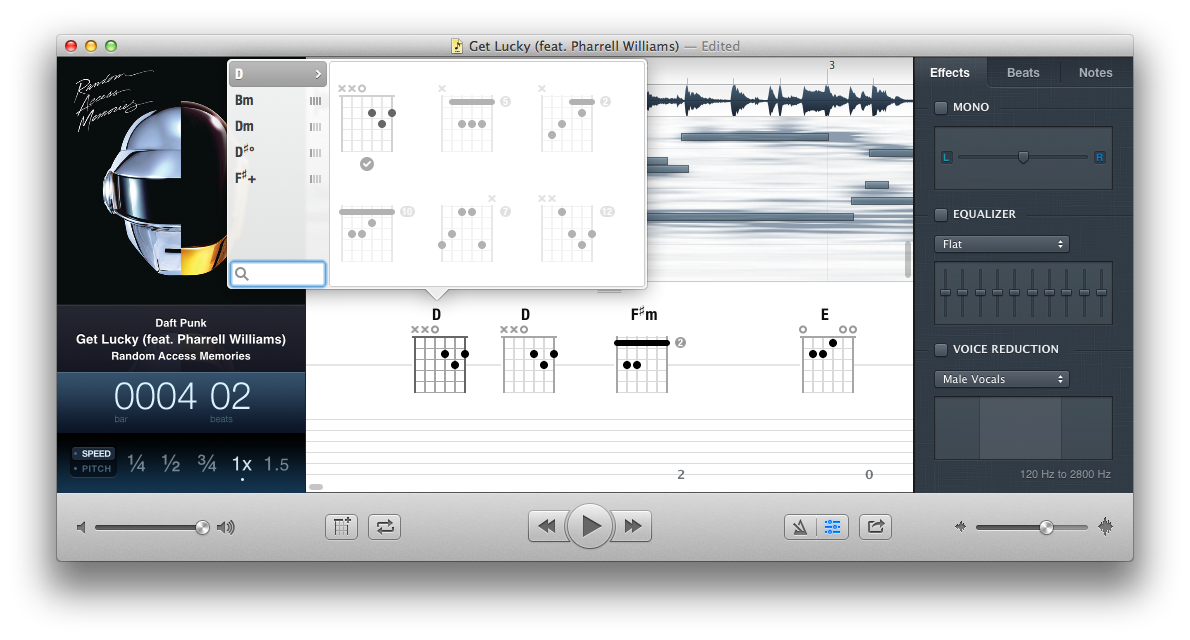Click the 0004 bar counter
Viewport: 1190px width, 640px height.
point(156,396)
